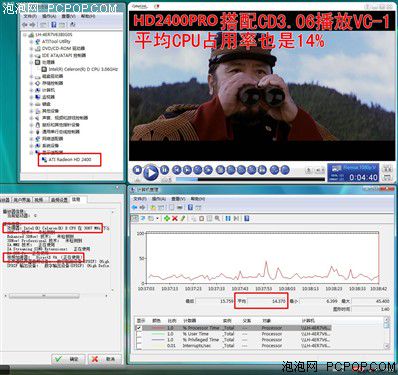The width and height of the screenshot is (398, 375).
Task: Enable the % User Time counter checkbox
Action: point(139,334)
